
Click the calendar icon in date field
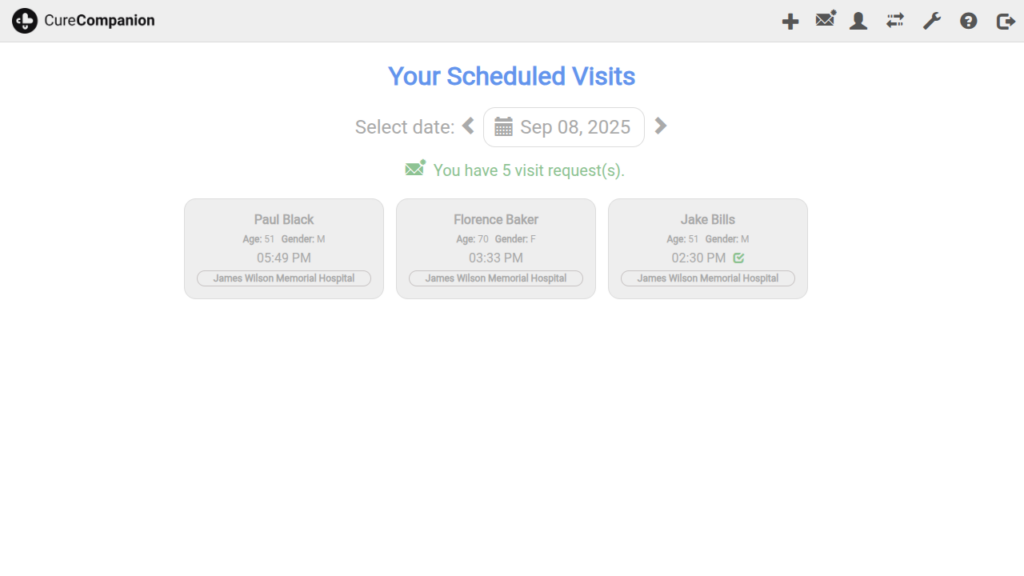503,127
